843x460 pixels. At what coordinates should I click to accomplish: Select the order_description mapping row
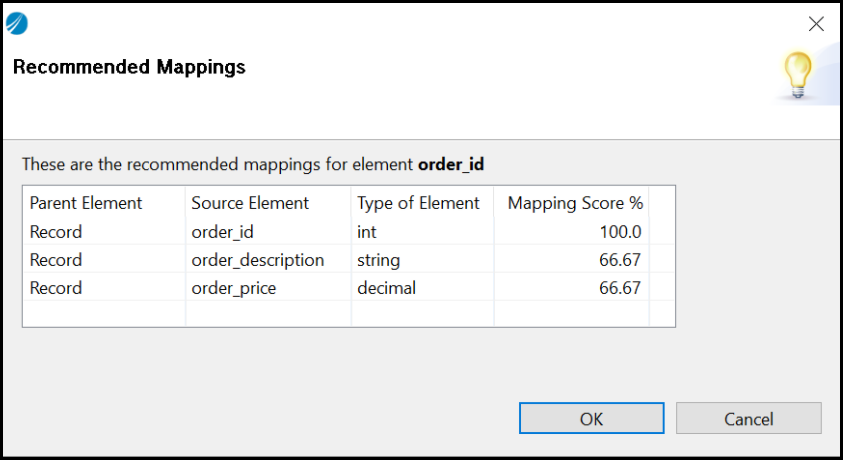point(257,260)
